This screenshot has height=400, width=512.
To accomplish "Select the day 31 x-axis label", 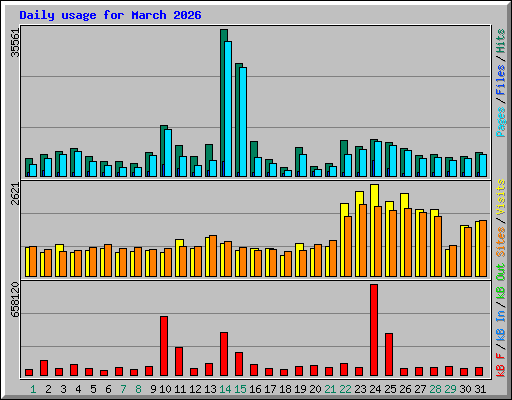I will click(x=480, y=389).
